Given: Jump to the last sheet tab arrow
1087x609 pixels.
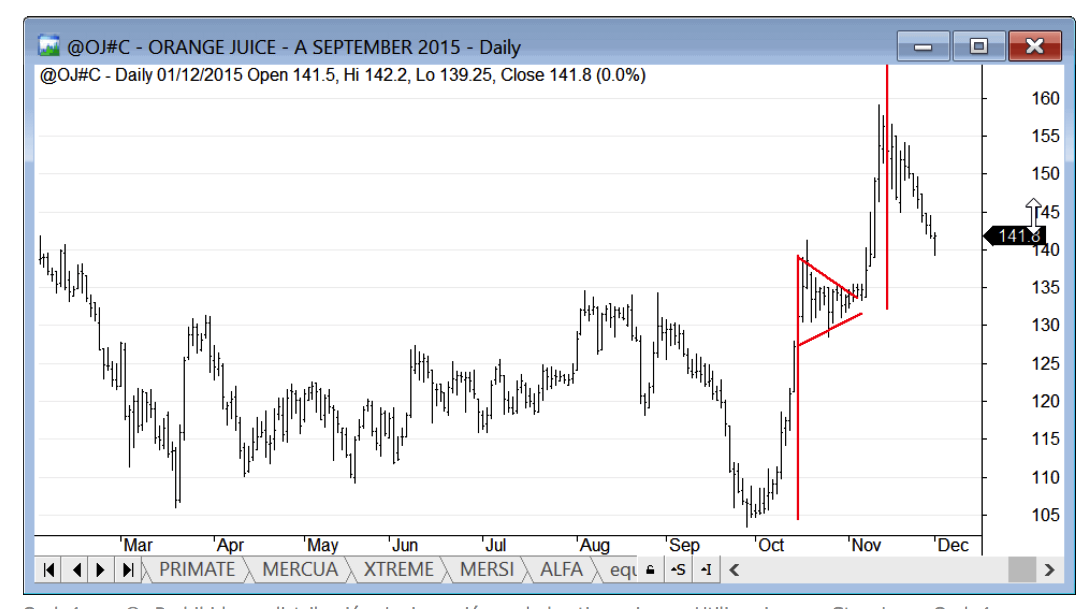Looking at the screenshot, I should tap(128, 570).
